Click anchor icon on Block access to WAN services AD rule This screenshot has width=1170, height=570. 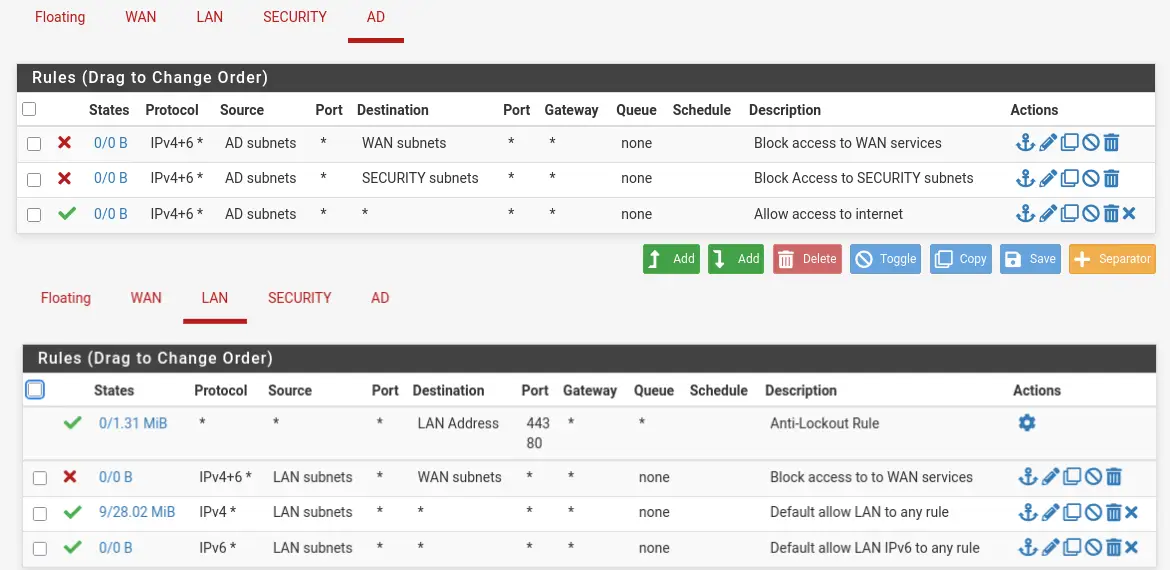click(x=1025, y=143)
